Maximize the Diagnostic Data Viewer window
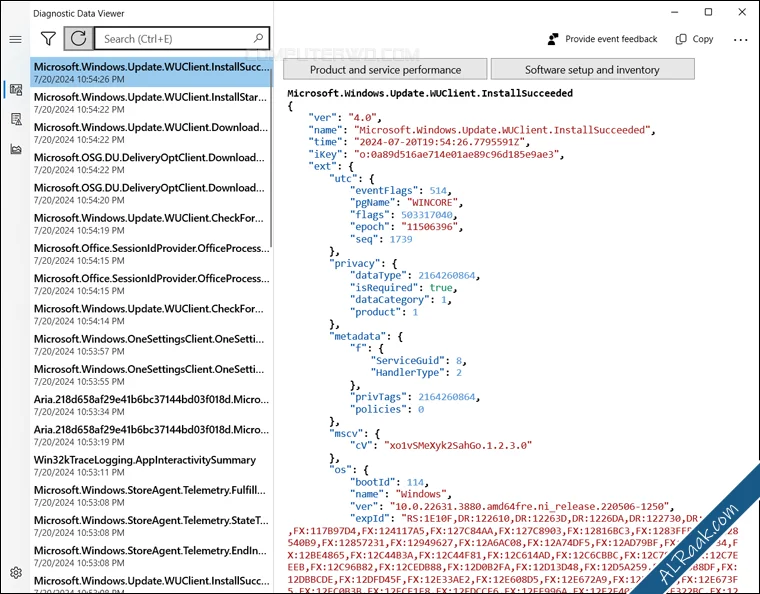This screenshot has width=760, height=594. click(x=708, y=12)
